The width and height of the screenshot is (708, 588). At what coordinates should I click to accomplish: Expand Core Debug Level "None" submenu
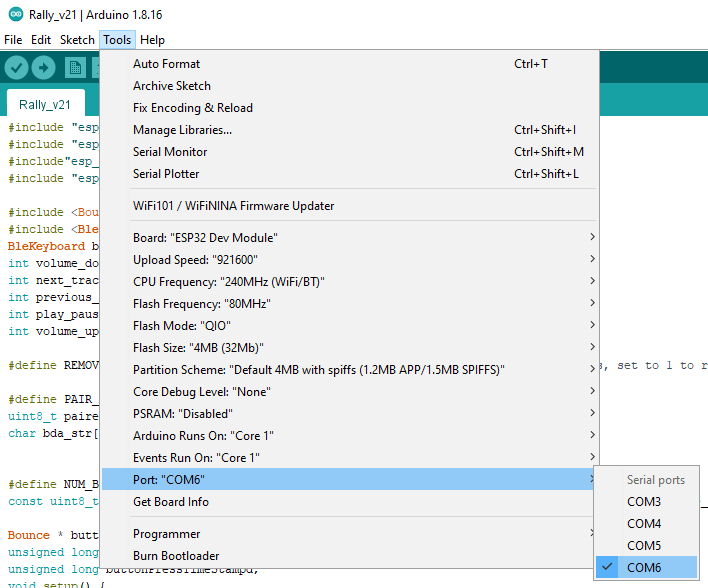point(349,392)
